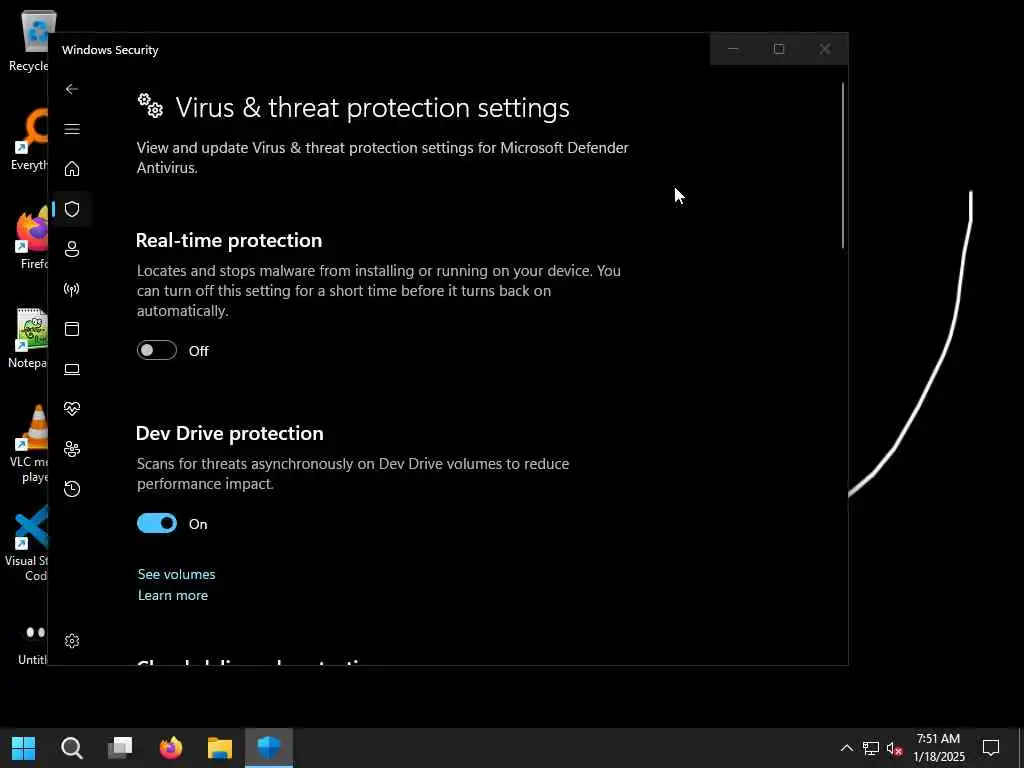This screenshot has width=1024, height=768.
Task: Open the Home section in sidebar
Action: [72, 168]
